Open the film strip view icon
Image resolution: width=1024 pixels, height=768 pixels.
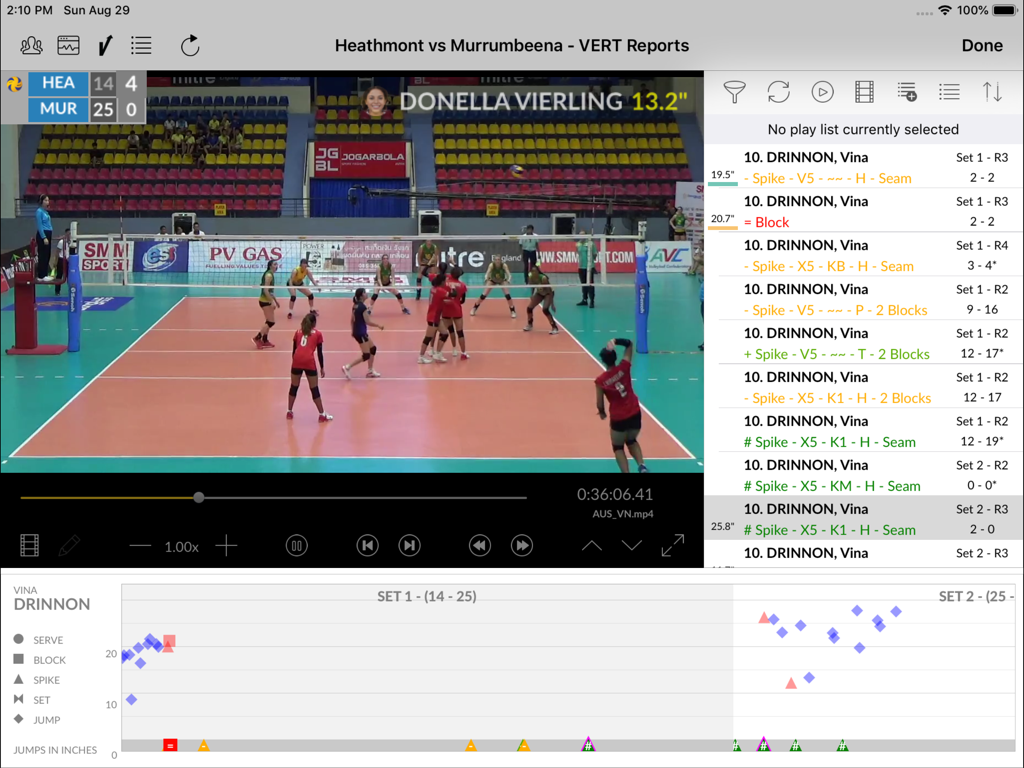point(864,91)
